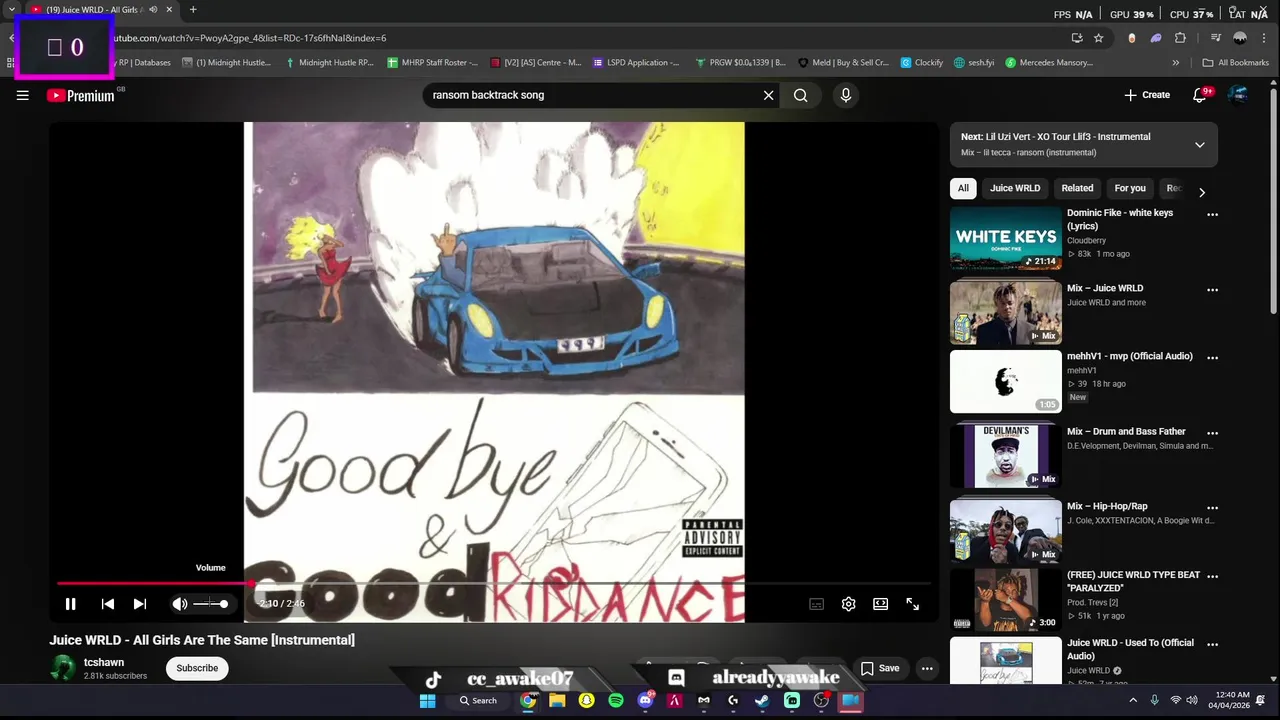The height and width of the screenshot is (720, 1280).
Task: Open the 'All Bookmarks' folder
Action: [x=1236, y=62]
